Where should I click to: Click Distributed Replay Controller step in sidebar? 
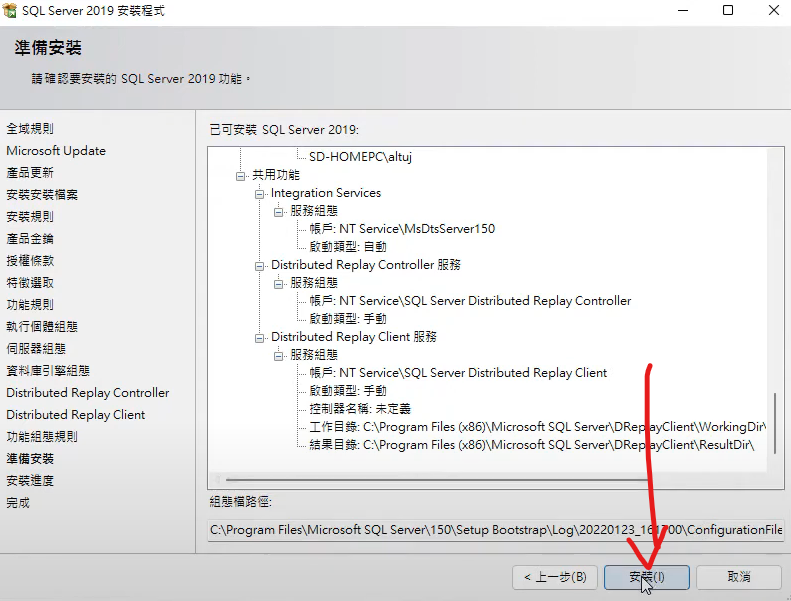click(x=88, y=393)
